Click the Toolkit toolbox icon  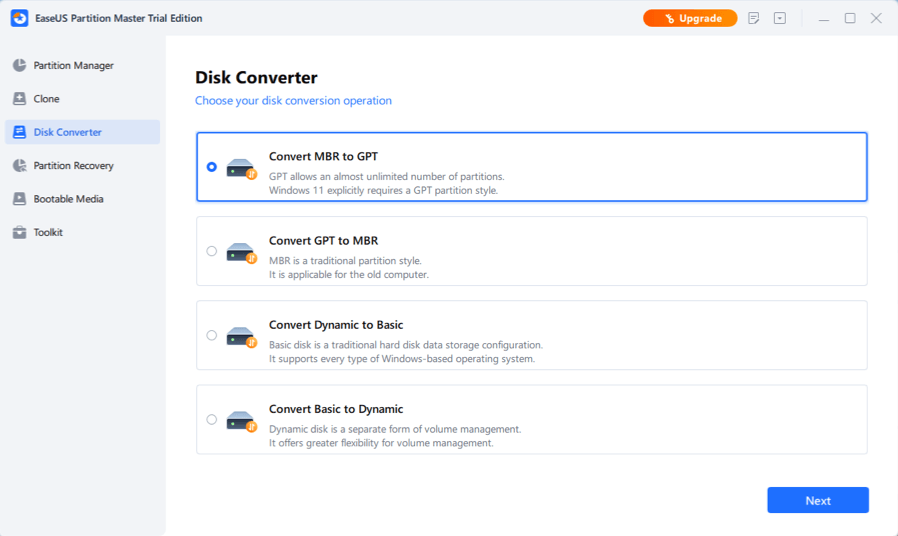tap(19, 232)
